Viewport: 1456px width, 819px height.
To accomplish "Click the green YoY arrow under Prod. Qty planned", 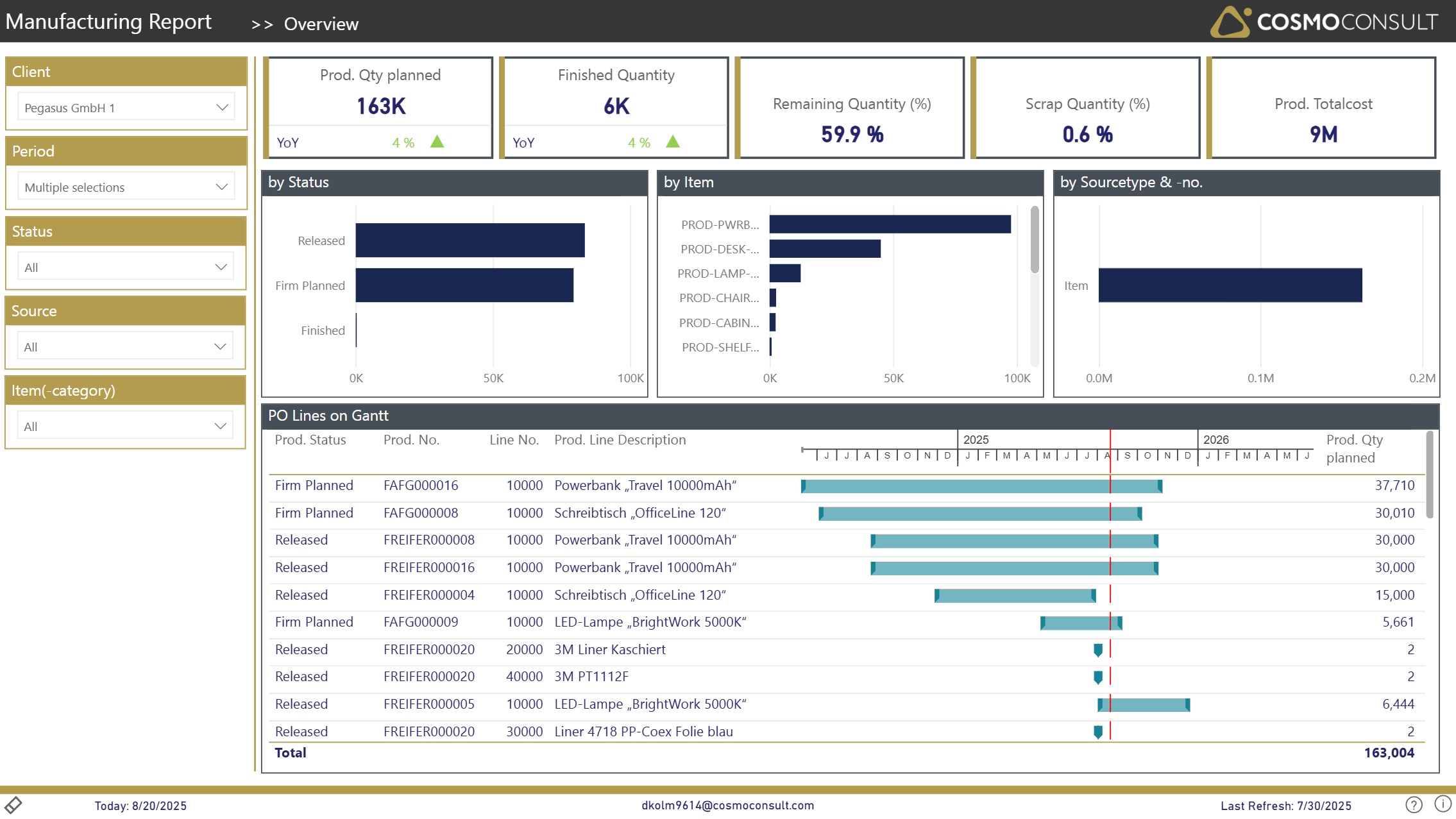I will 437,142.
